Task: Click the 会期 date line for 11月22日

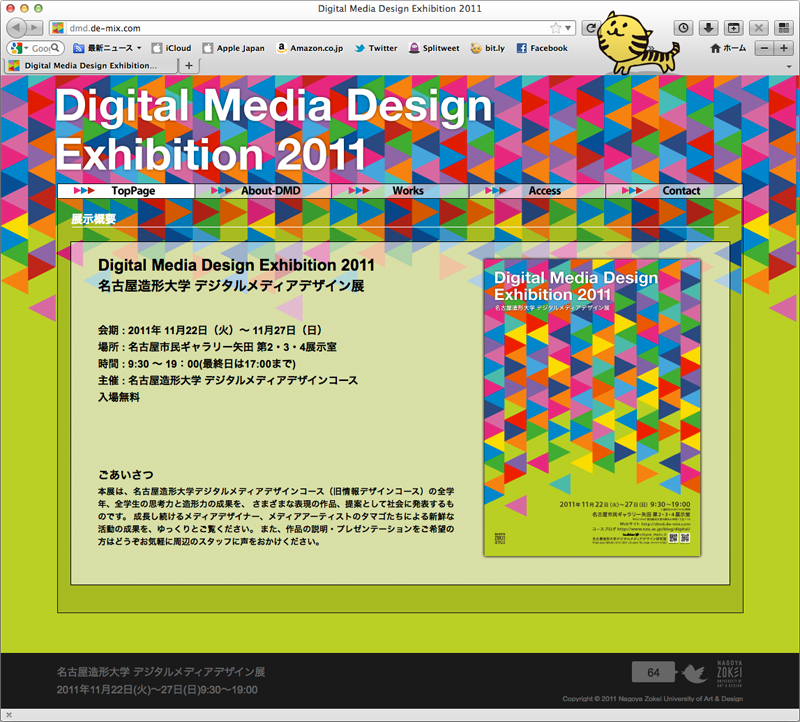Action: point(210,330)
